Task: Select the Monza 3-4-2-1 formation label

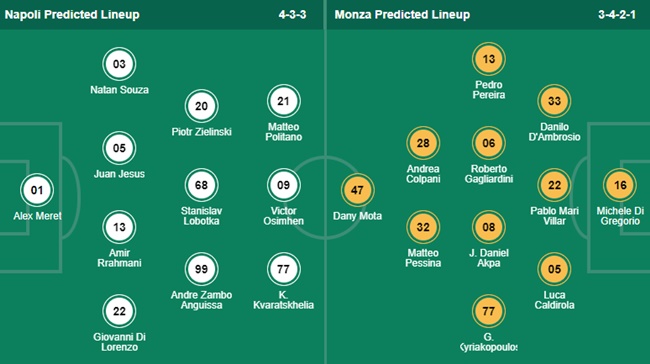Action: coord(617,15)
